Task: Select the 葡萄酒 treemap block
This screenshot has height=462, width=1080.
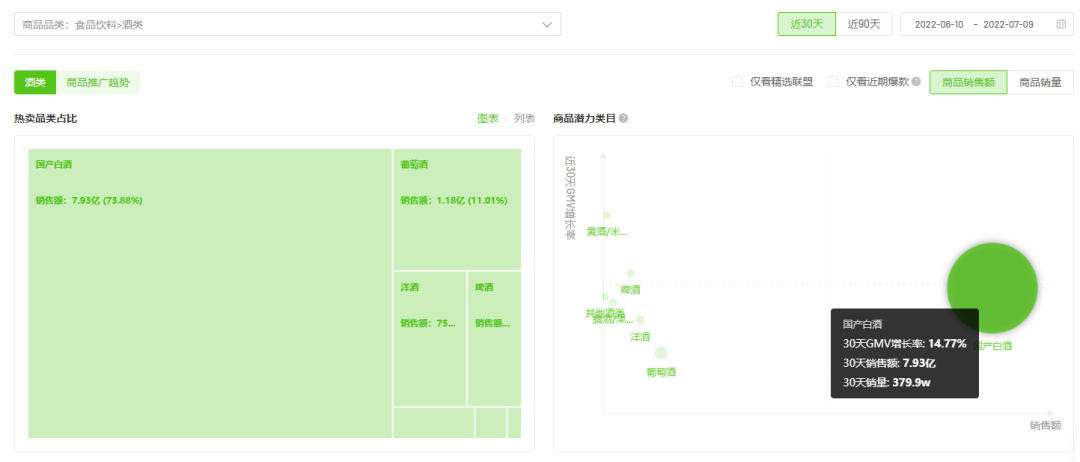Action: click(457, 209)
